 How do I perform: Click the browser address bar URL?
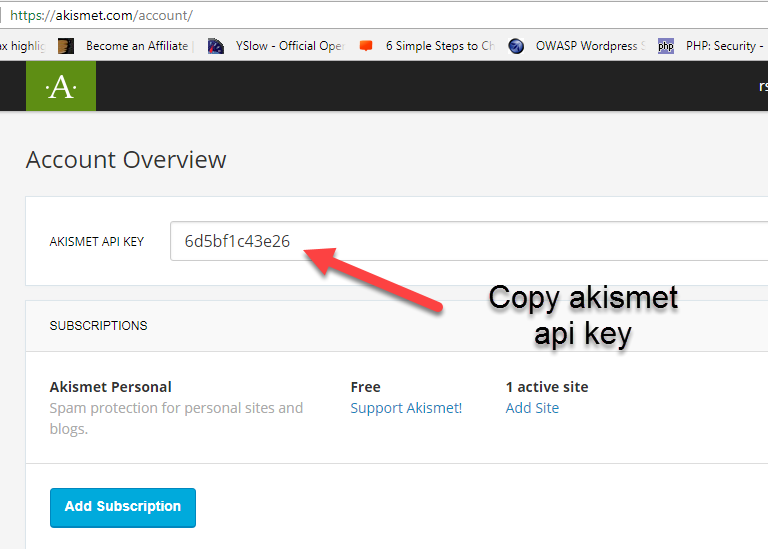101,16
